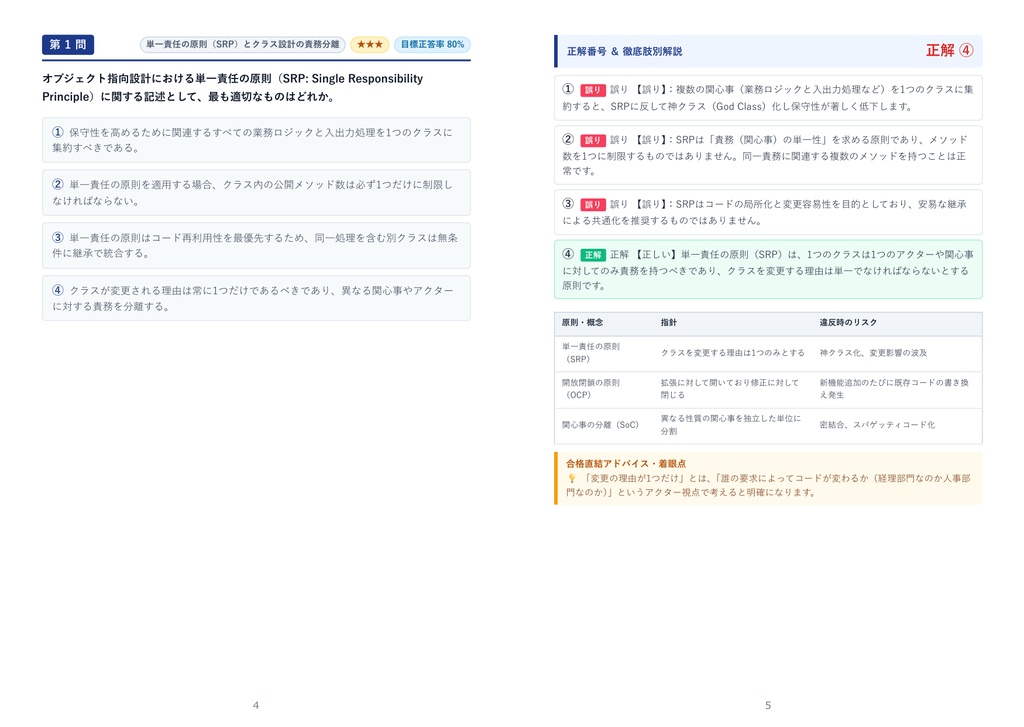Image resolution: width=1024 pixels, height=727 pixels.
Task: Click the three-star difficulty badge
Action: [x=370, y=44]
